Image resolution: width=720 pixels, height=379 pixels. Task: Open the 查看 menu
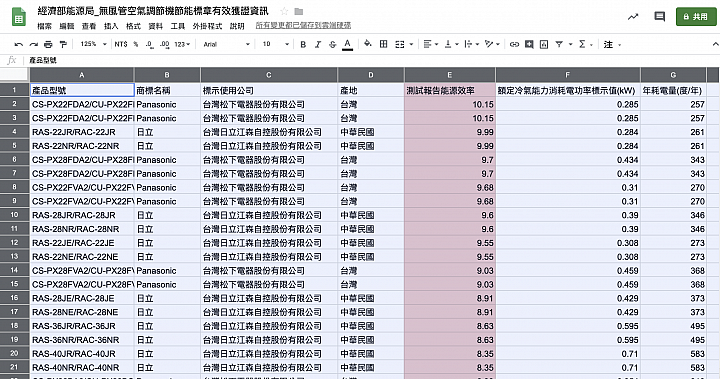point(89,26)
